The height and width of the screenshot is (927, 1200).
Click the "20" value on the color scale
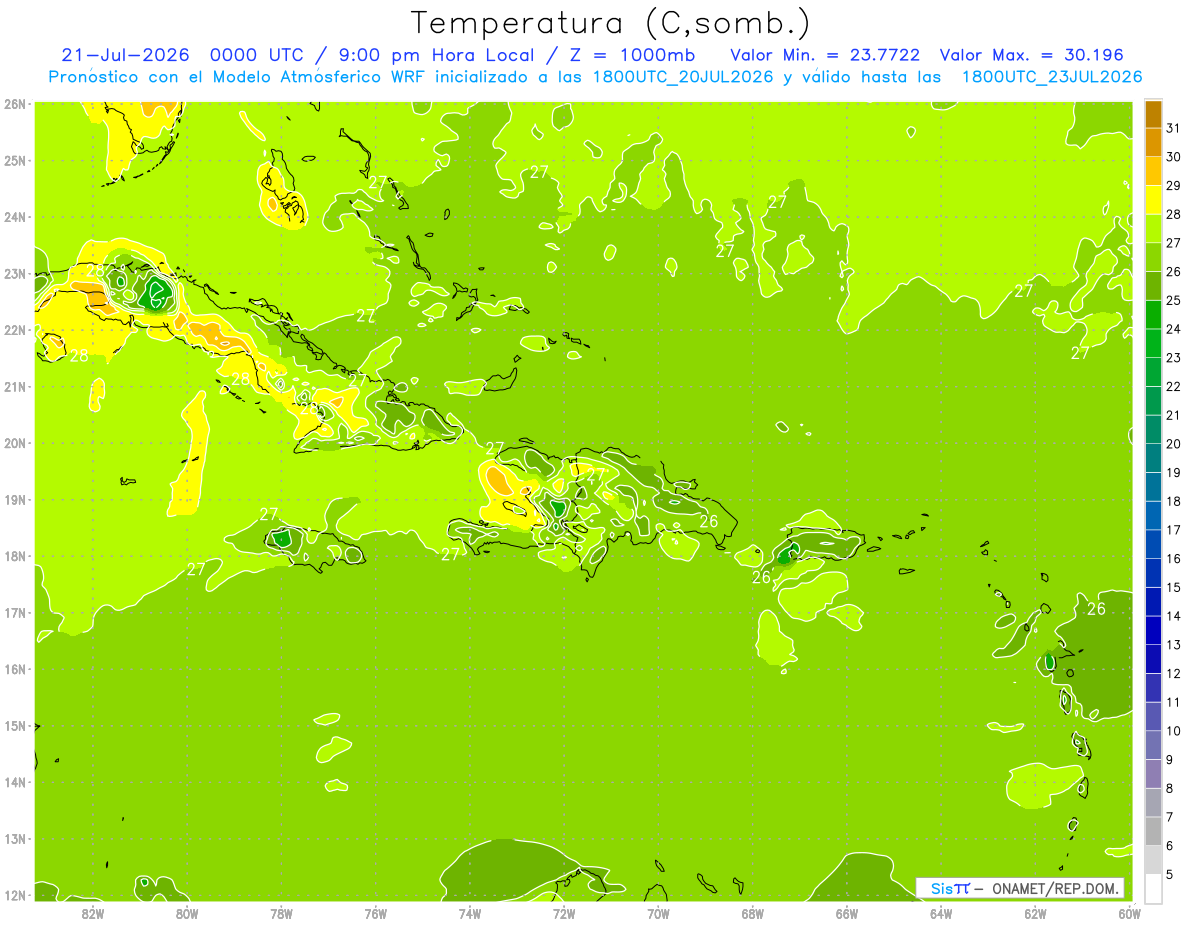pos(1173,444)
